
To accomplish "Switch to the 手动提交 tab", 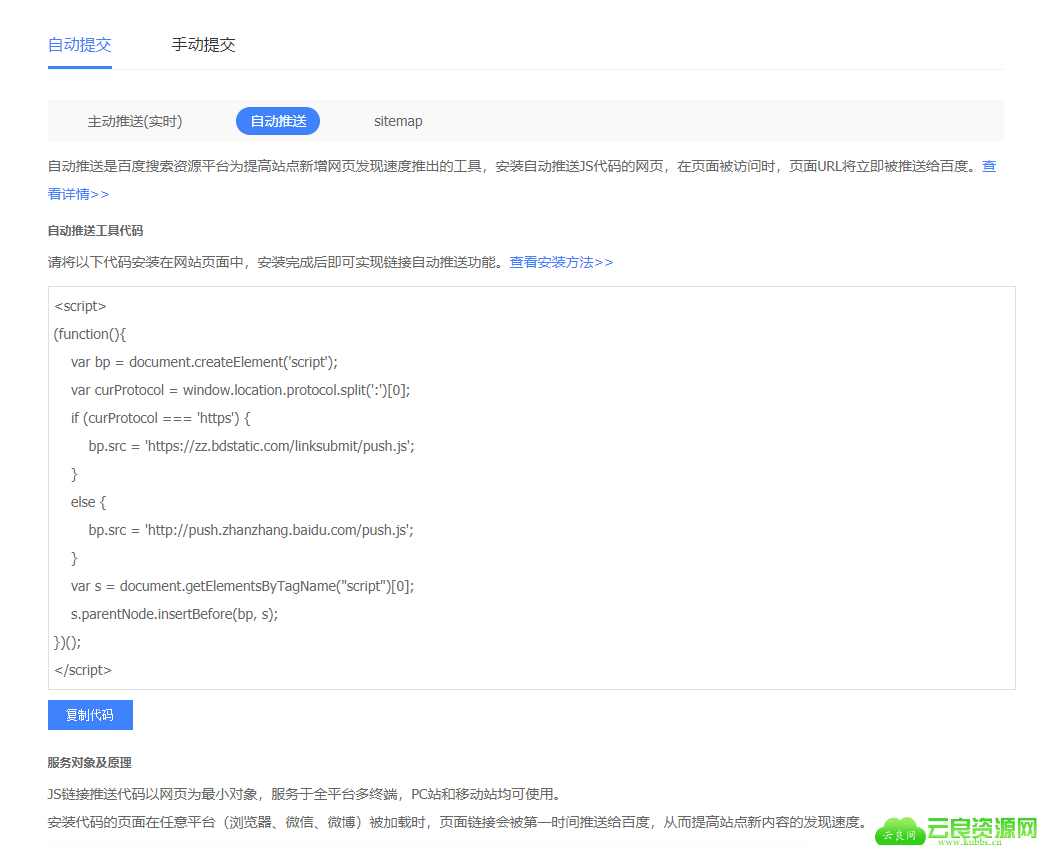I will point(203,45).
